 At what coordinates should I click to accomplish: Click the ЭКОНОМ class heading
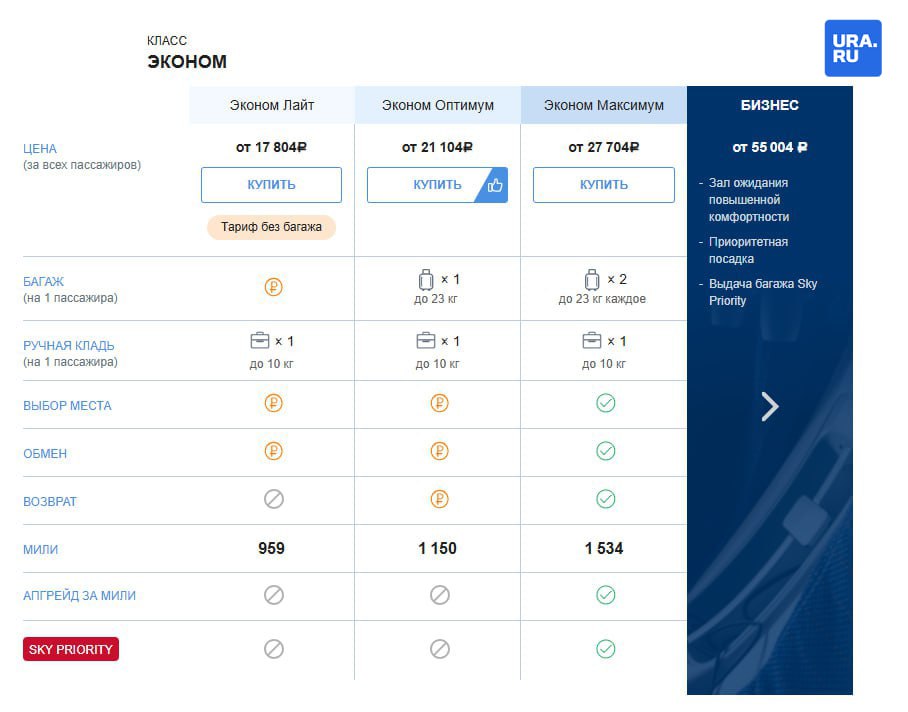click(x=187, y=61)
